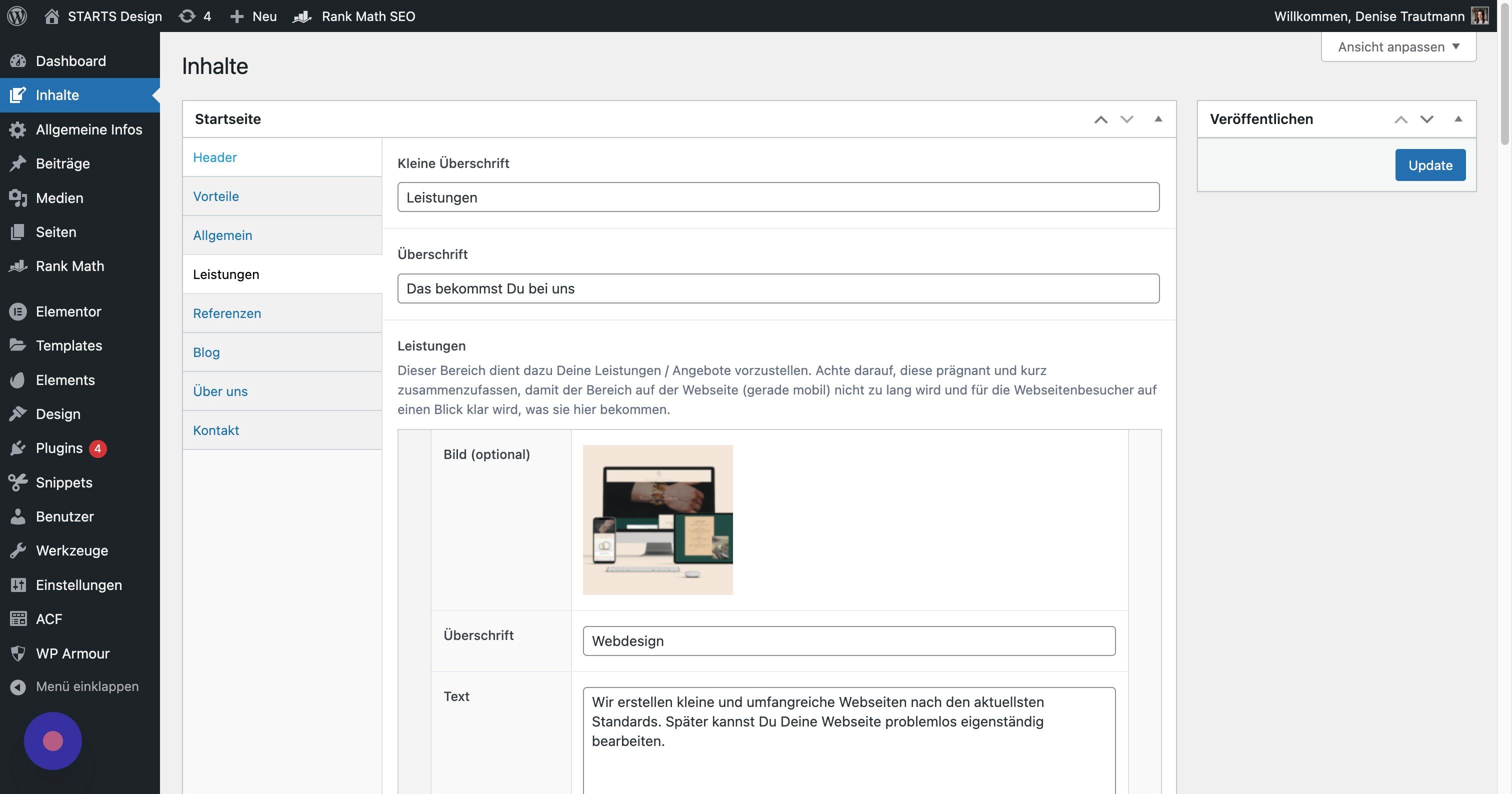This screenshot has height=794, width=1512.
Task: Click the Rank Math SEO toolbar icon
Action: [301, 16]
